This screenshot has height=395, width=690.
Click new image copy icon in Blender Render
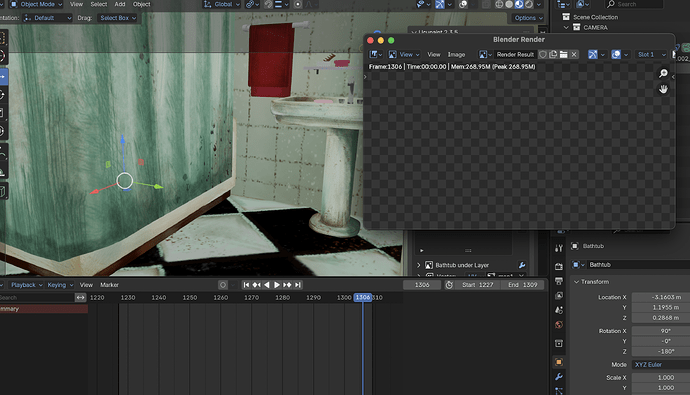pos(553,55)
